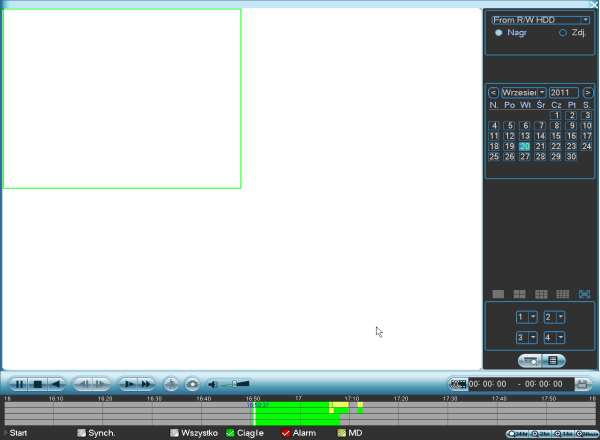Select highlighted day 20 in calendar
The height and width of the screenshot is (440, 600).
525,146
